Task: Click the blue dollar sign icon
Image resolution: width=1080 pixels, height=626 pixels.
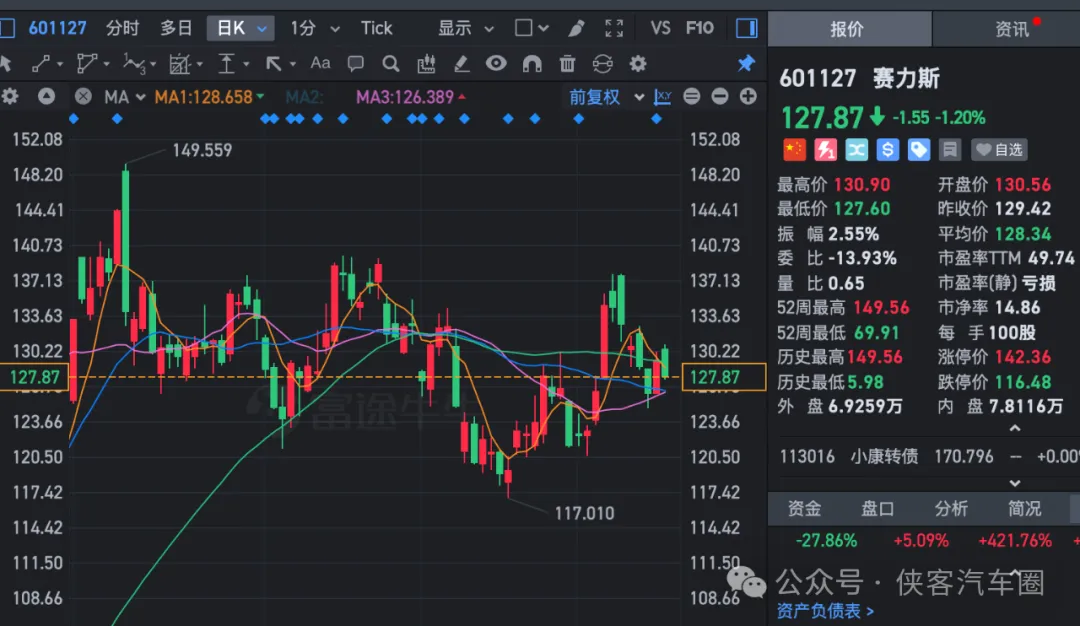Action: pyautogui.click(x=887, y=149)
